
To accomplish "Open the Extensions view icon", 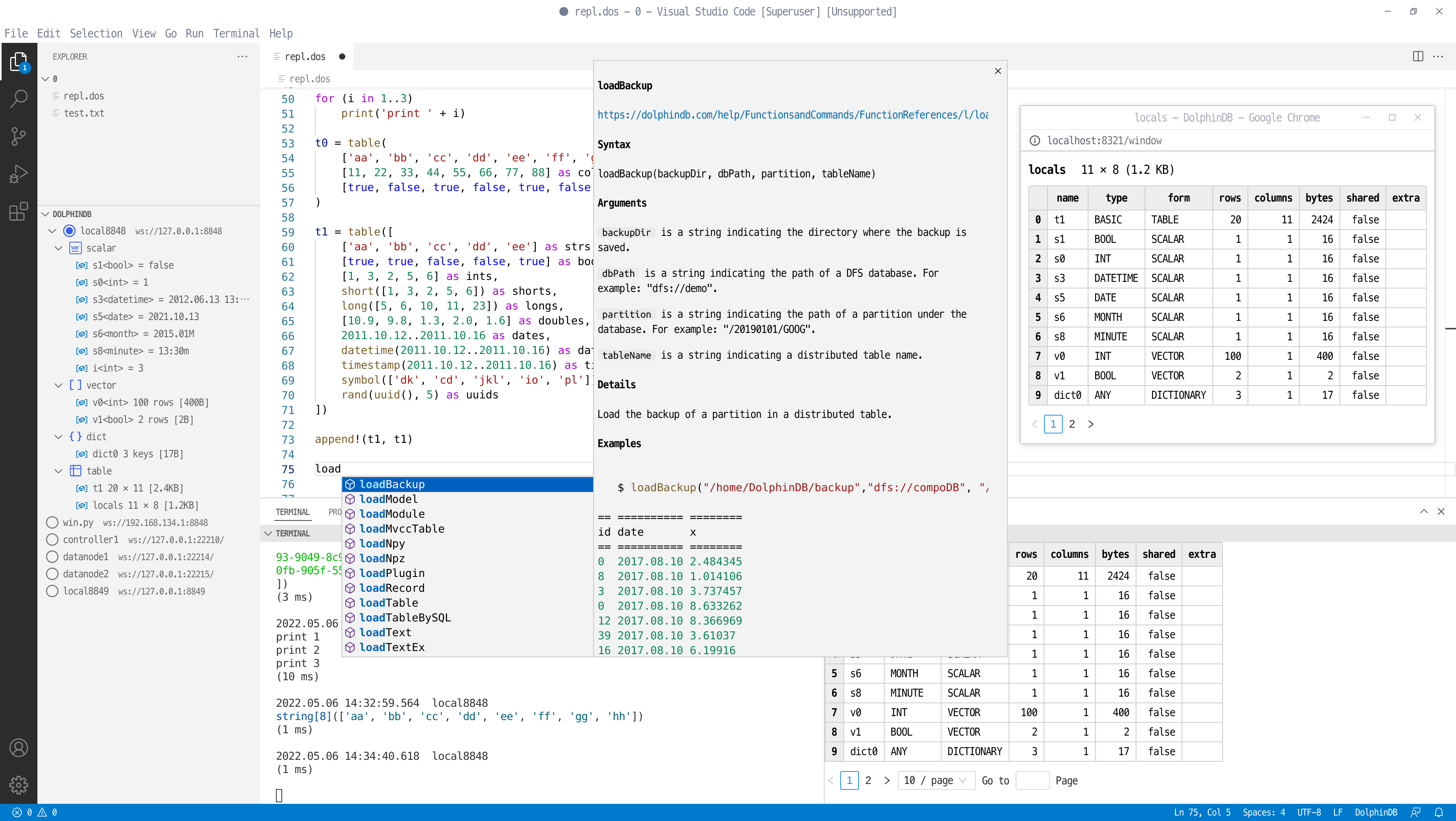I will point(19,211).
